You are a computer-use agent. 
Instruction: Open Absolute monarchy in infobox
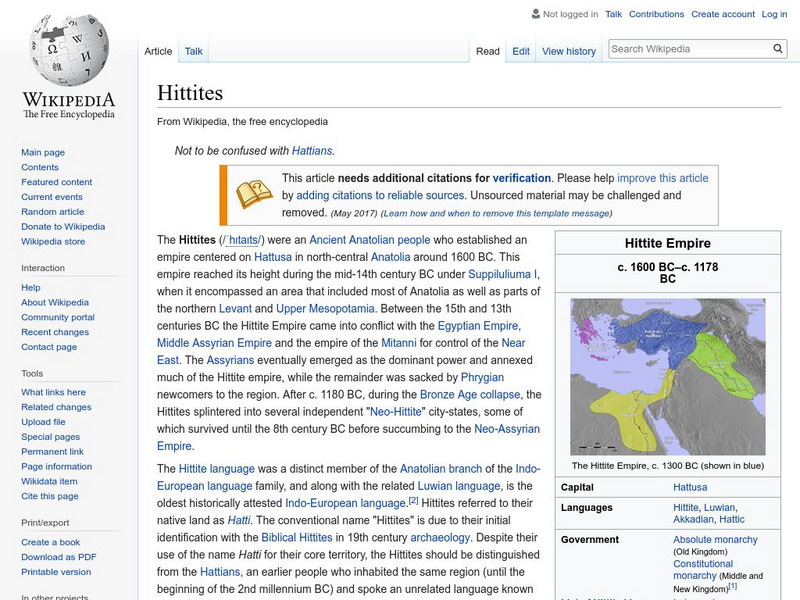point(715,539)
